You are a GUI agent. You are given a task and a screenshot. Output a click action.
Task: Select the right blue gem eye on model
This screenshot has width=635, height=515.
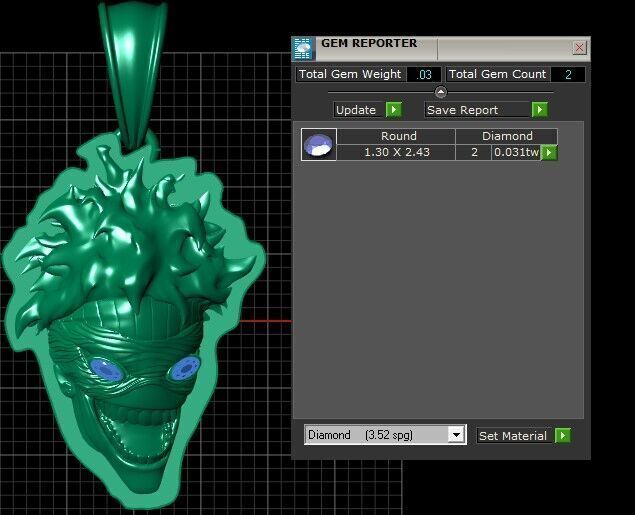[185, 368]
